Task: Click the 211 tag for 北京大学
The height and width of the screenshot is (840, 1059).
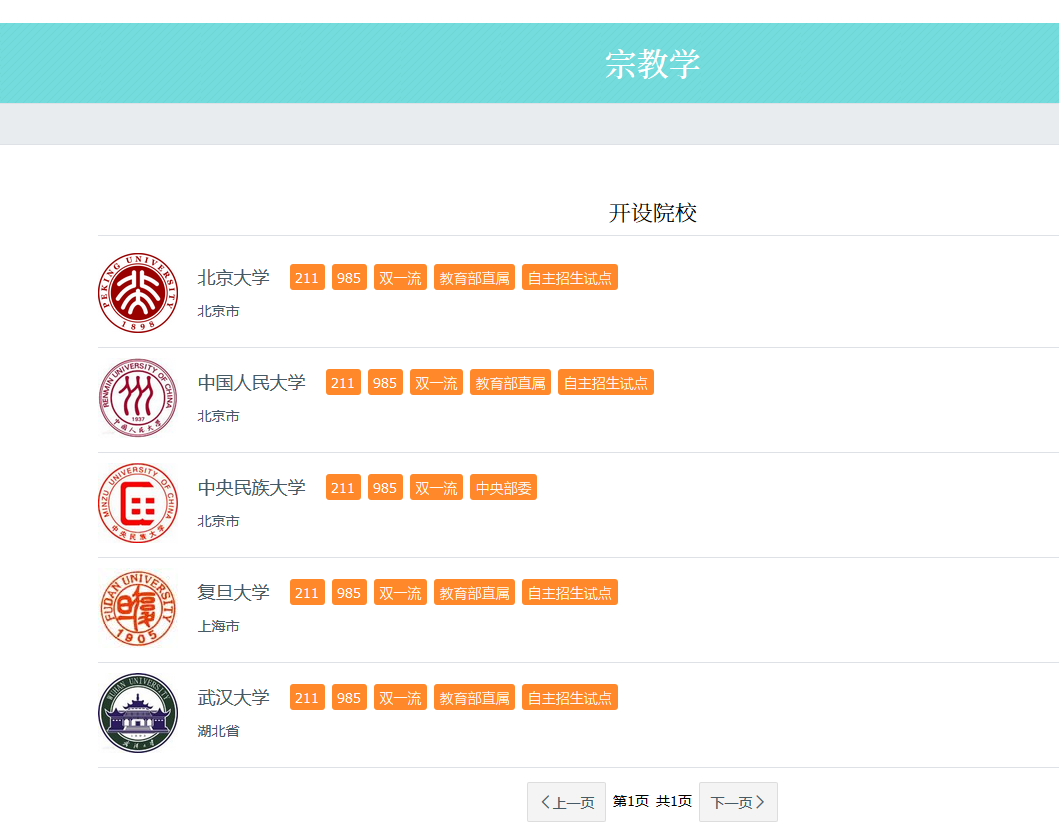Action: 307,278
